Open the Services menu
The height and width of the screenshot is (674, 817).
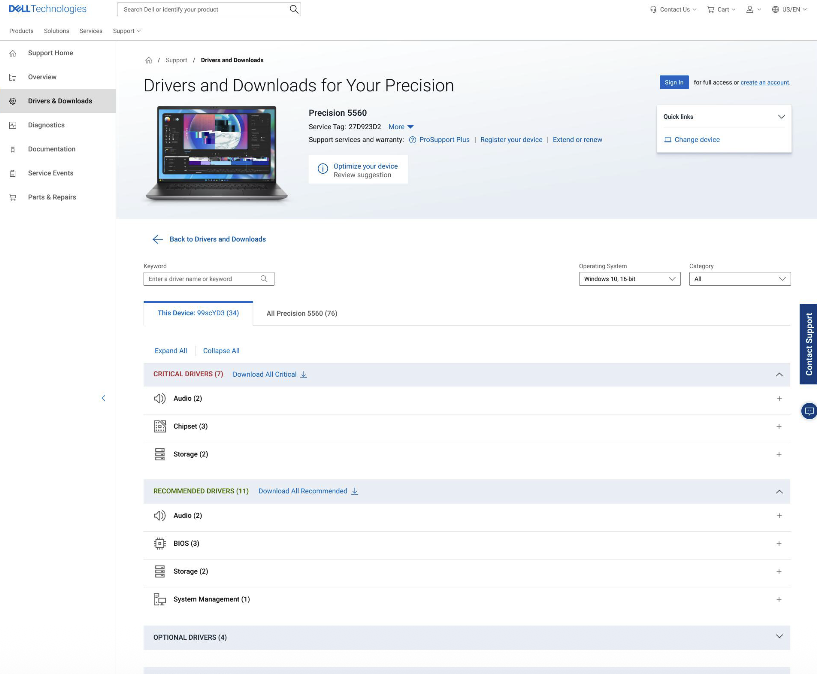pos(91,31)
